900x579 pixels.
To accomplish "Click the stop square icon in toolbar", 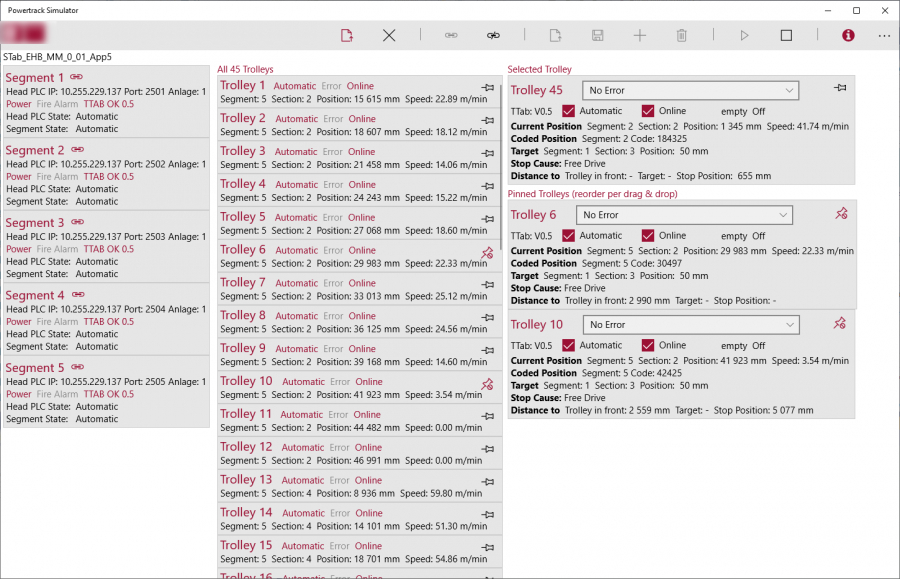I will coord(786,35).
